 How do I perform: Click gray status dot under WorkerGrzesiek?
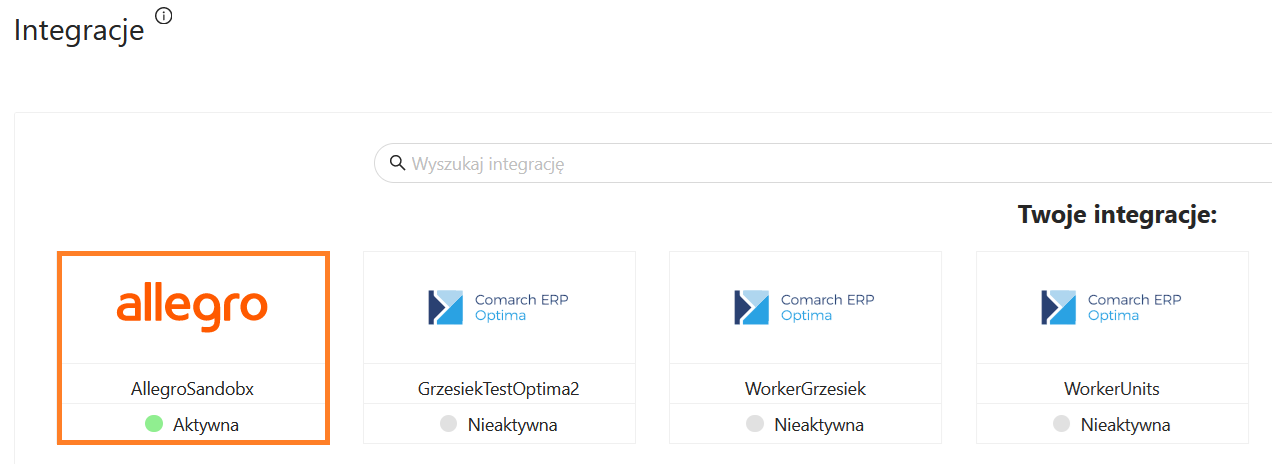[755, 424]
